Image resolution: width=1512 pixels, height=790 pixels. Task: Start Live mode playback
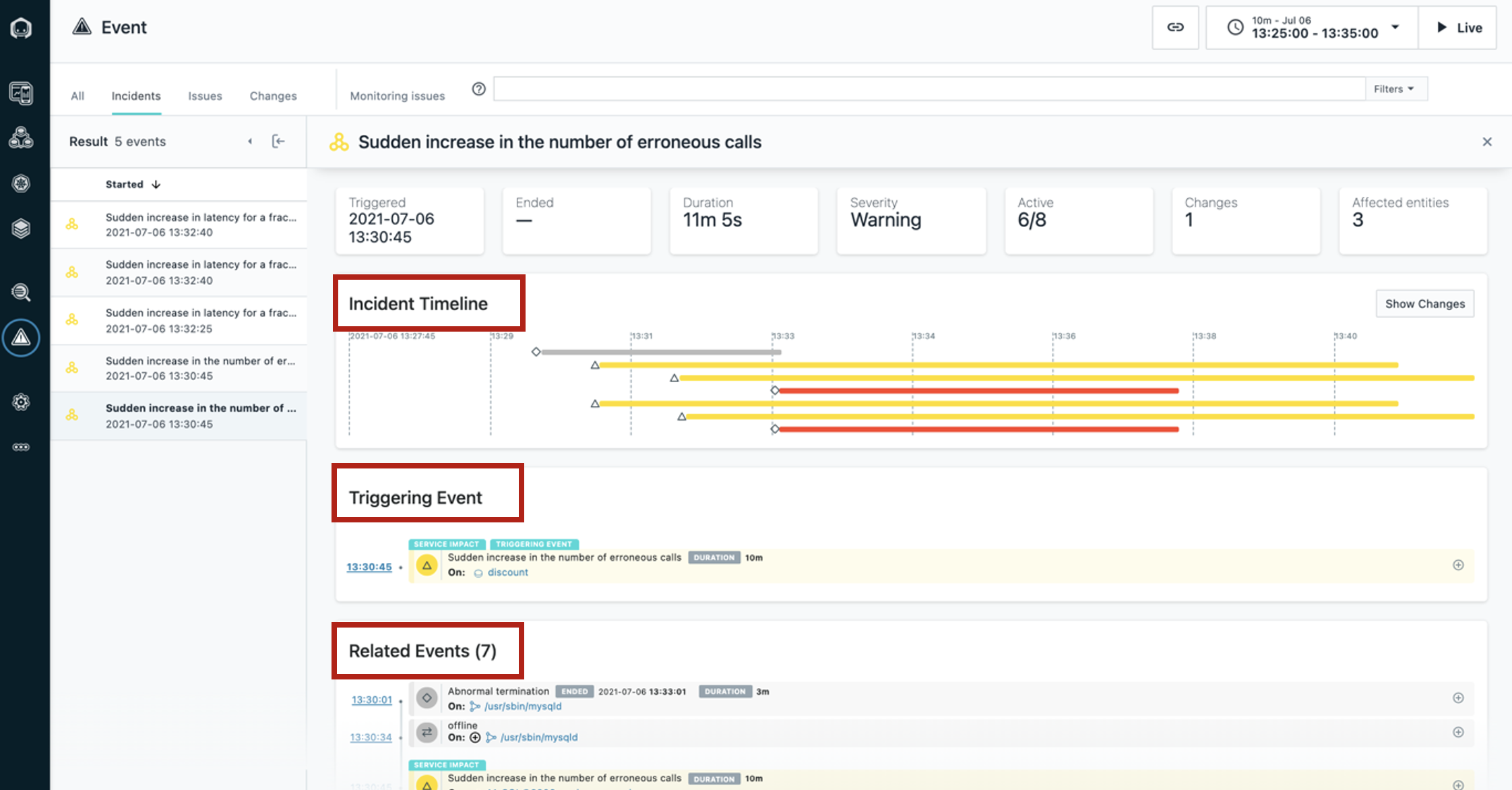tap(1458, 28)
